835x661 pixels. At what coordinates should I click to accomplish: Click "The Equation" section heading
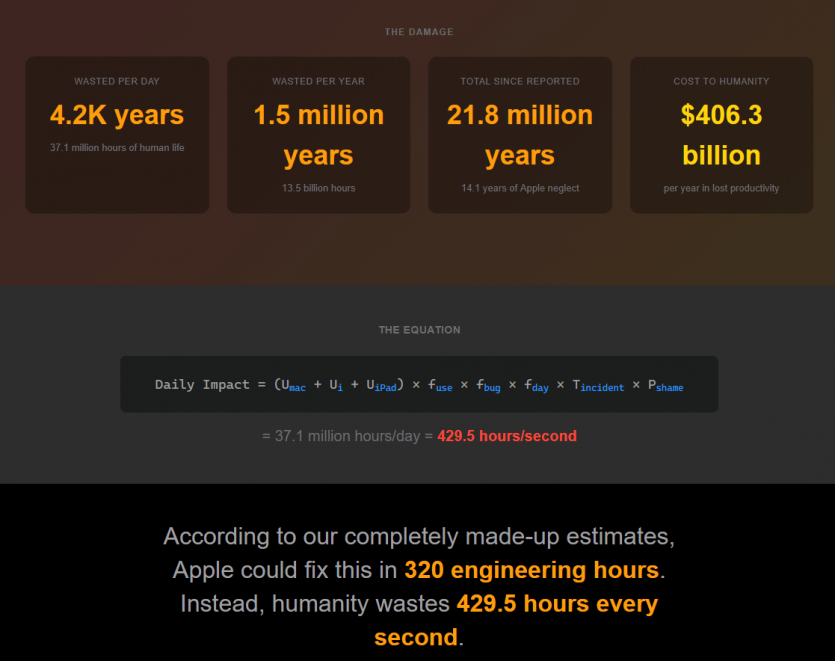[x=419, y=330]
